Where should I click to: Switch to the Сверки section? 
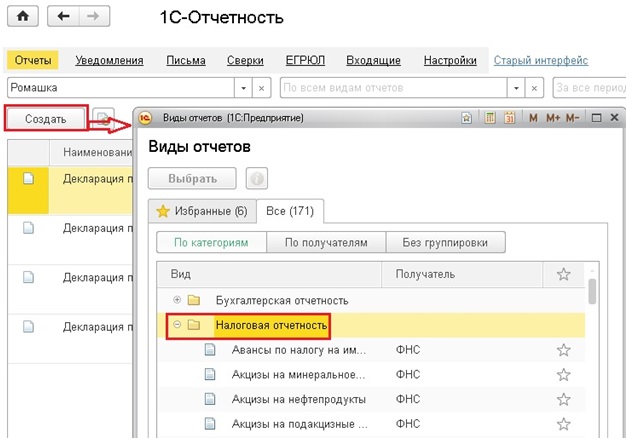pos(245,60)
